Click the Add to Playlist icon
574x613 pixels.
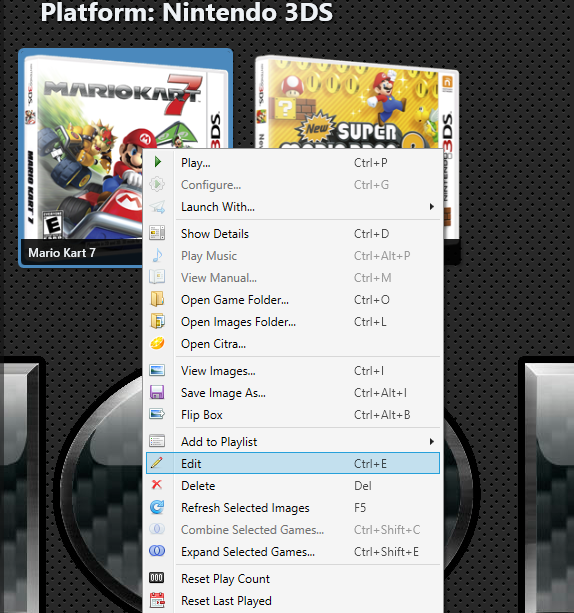point(157,441)
